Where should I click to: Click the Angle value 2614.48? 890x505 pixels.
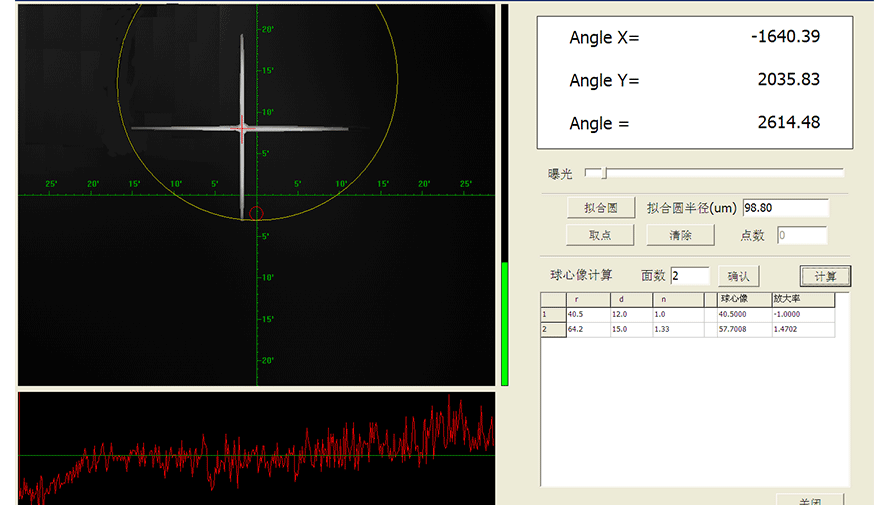[789, 122]
